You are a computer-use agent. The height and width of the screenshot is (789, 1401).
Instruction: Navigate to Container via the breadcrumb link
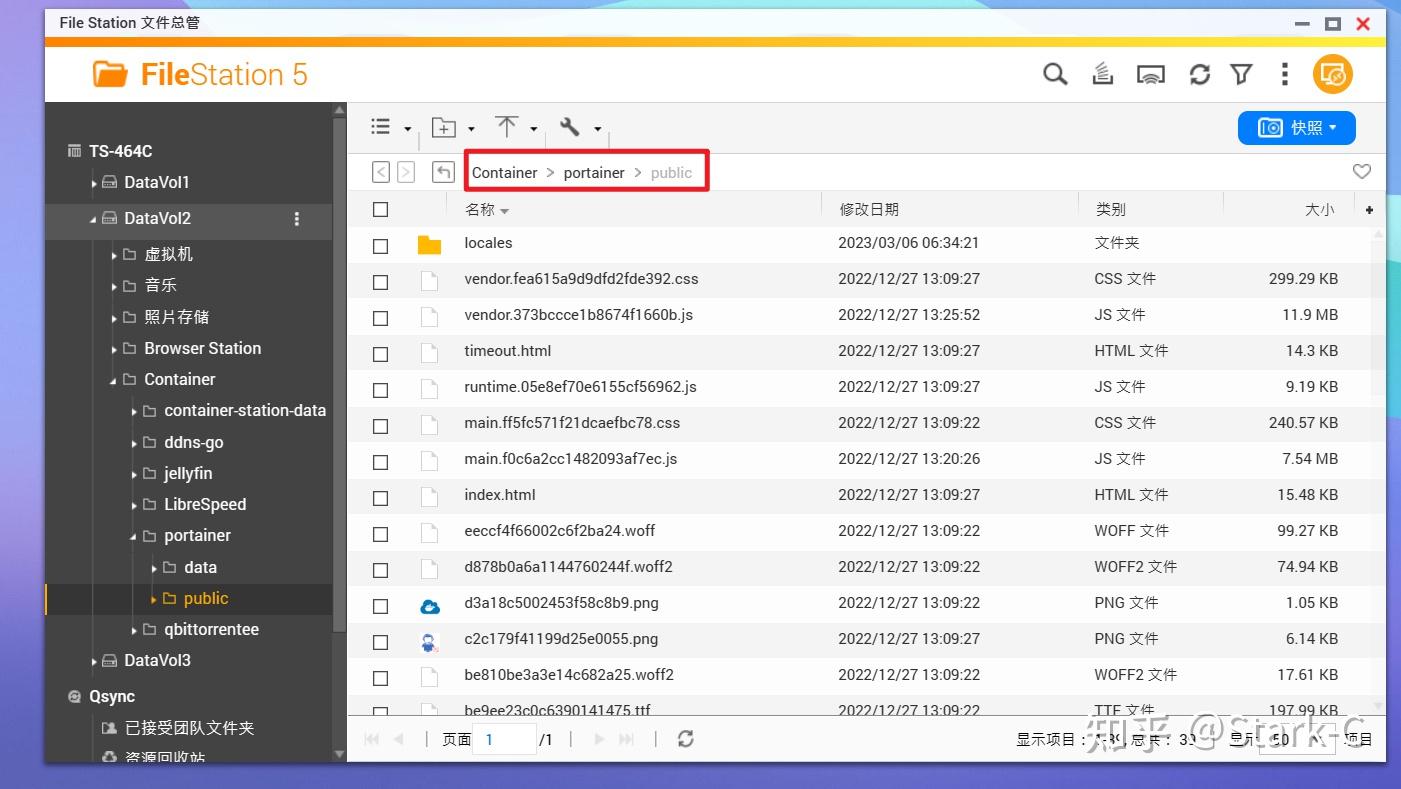[x=504, y=172]
